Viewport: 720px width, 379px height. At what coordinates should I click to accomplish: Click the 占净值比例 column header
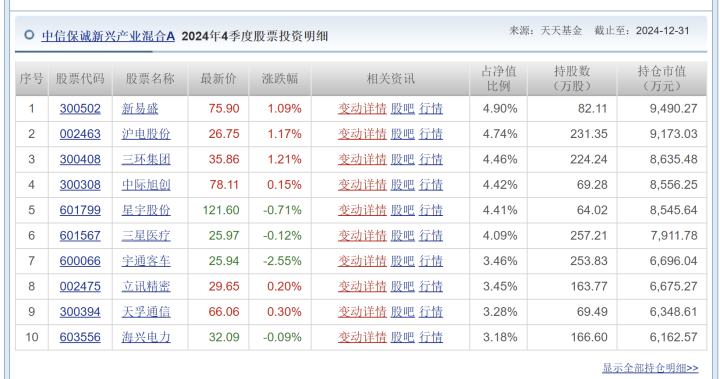[x=499, y=79]
